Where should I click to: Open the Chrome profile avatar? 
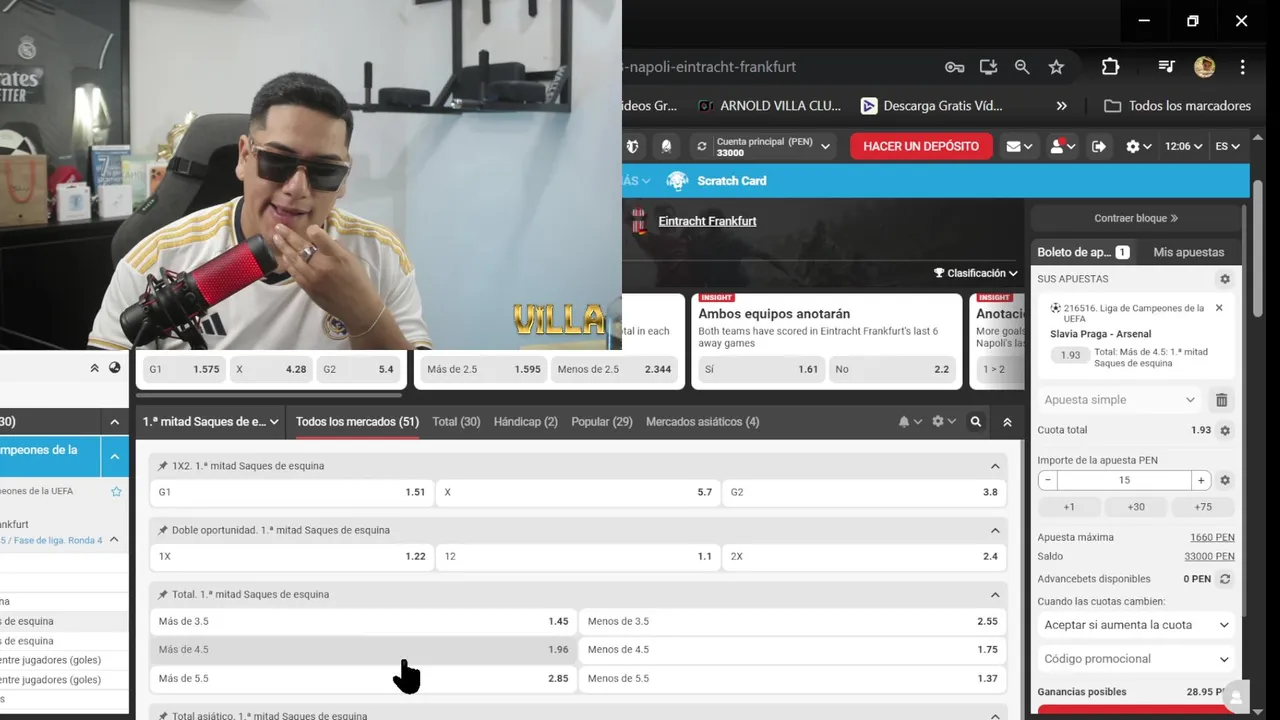pos(1204,67)
